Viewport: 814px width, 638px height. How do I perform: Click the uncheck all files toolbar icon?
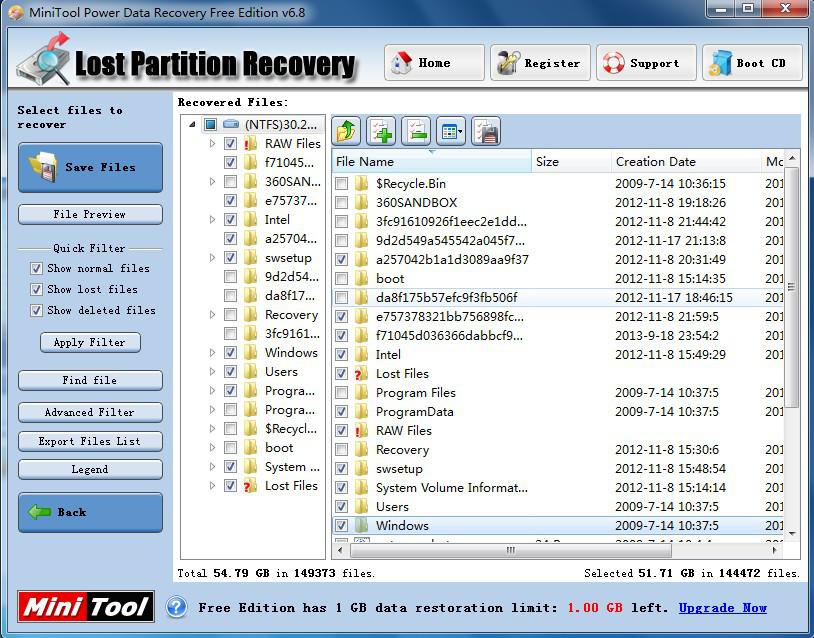[x=416, y=131]
